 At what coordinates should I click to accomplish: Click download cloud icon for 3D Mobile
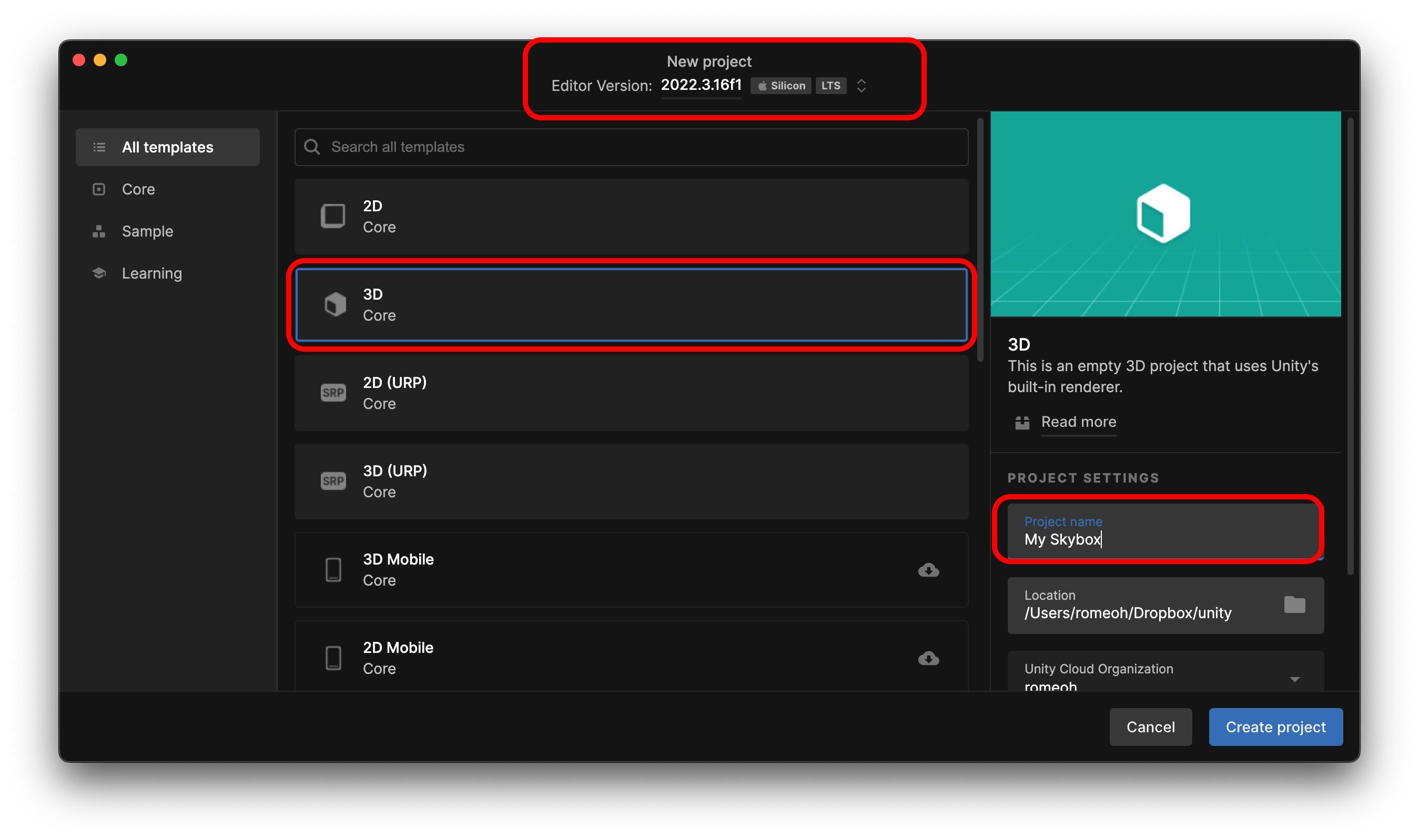click(928, 570)
